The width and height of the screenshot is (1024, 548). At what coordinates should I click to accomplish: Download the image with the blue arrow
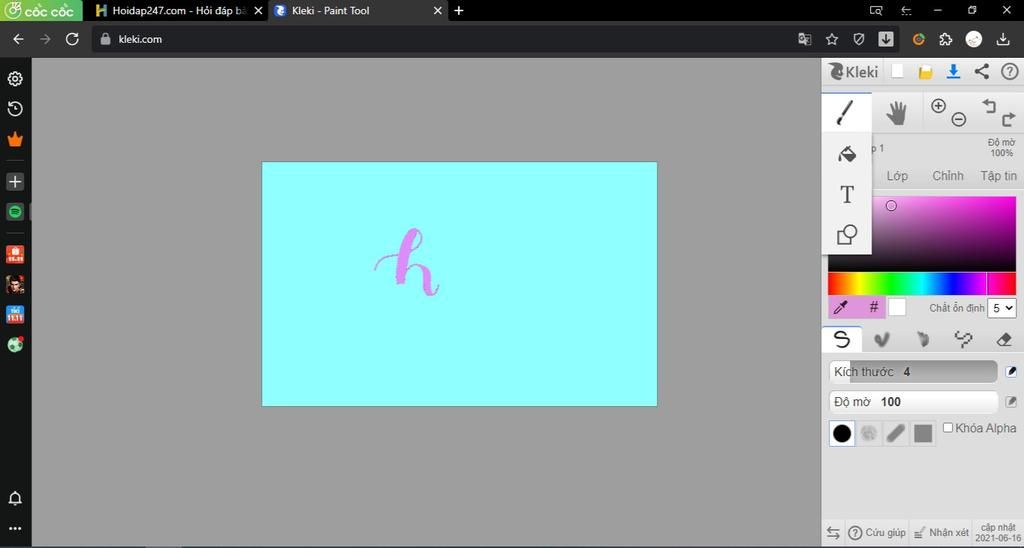click(953, 71)
